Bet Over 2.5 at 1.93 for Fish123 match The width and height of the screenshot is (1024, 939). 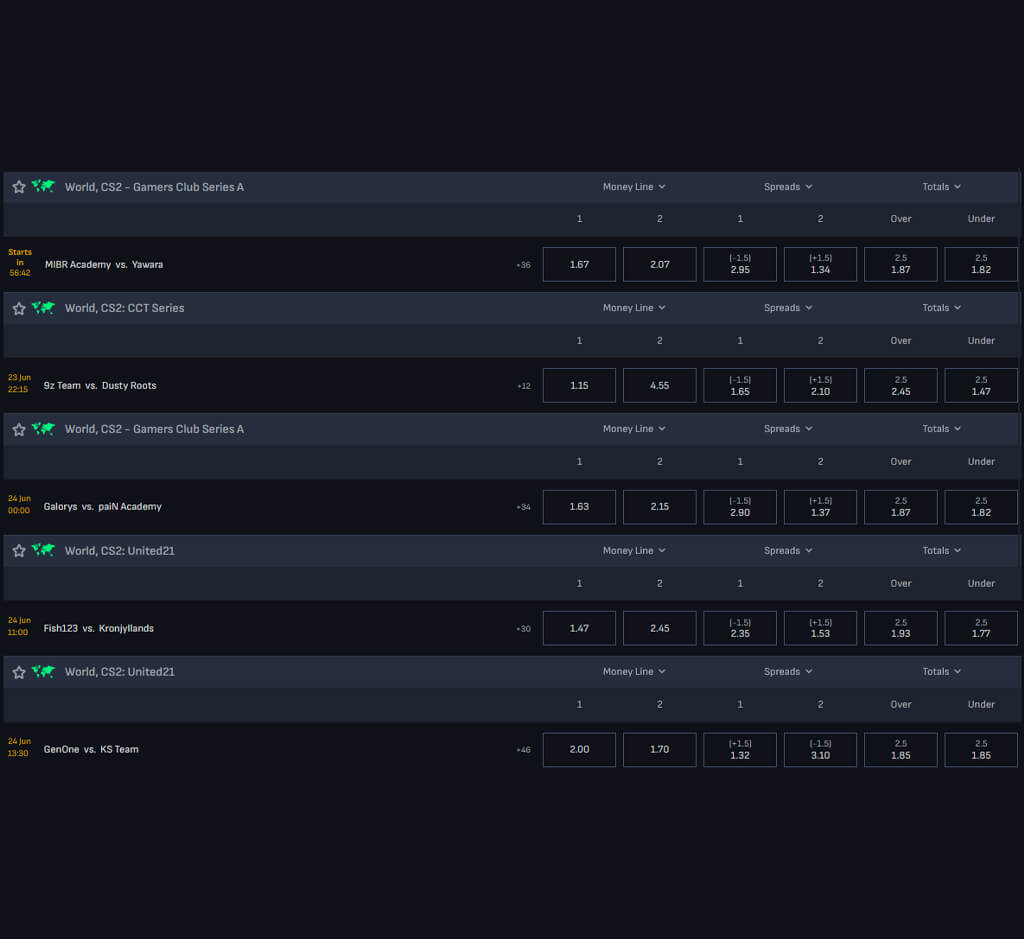coord(901,628)
